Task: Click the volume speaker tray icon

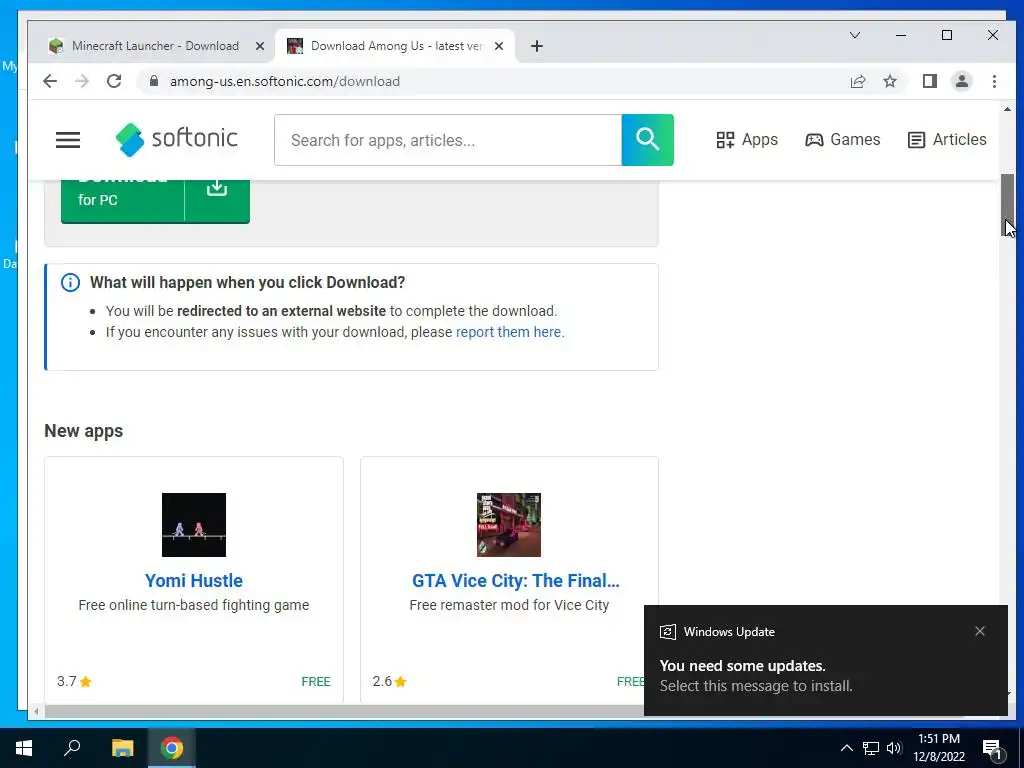Action: click(x=894, y=748)
